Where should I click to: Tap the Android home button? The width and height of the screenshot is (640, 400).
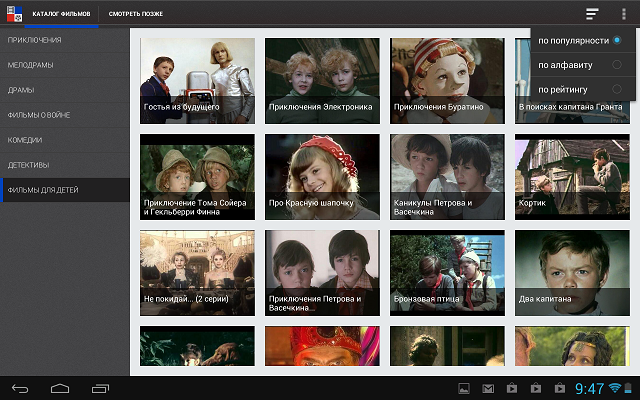click(x=60, y=389)
